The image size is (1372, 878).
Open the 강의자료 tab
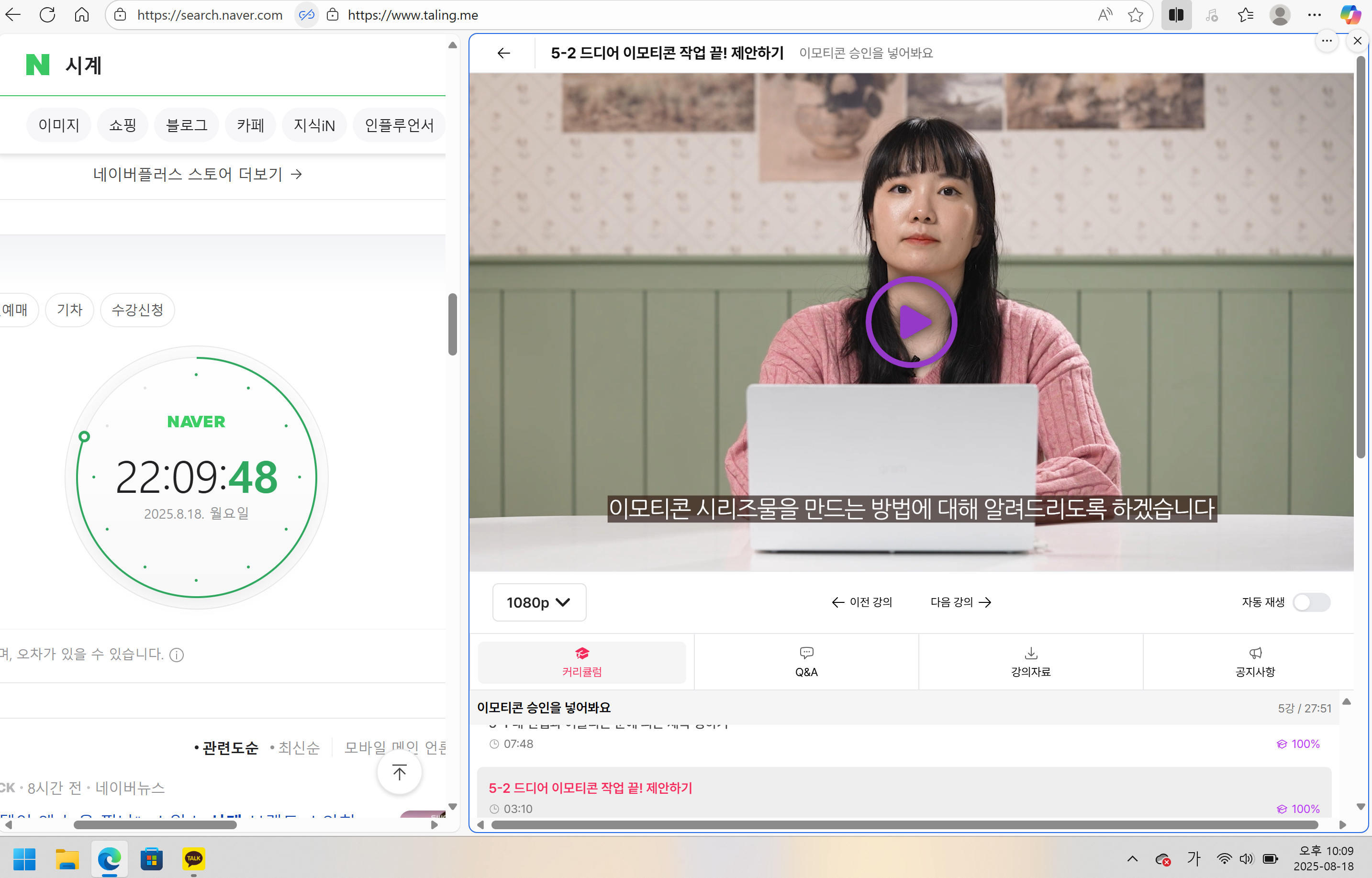click(x=1030, y=662)
